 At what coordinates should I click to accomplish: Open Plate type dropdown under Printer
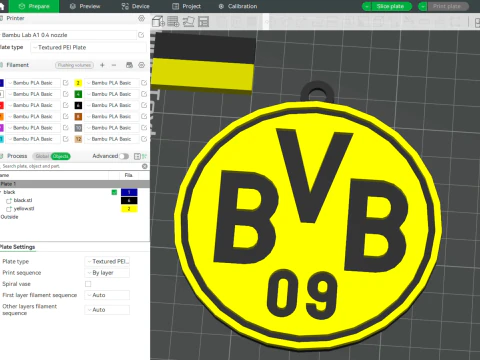(88, 47)
